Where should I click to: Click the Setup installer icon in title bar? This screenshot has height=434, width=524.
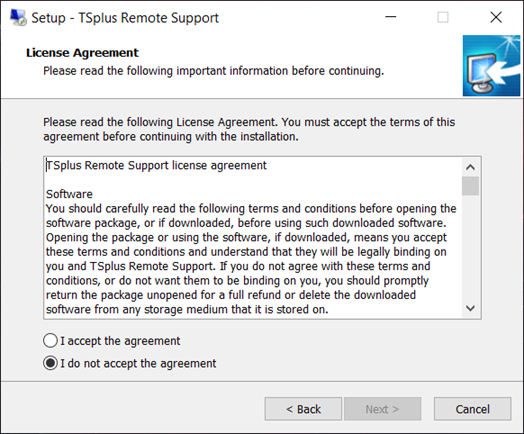pyautogui.click(x=18, y=17)
